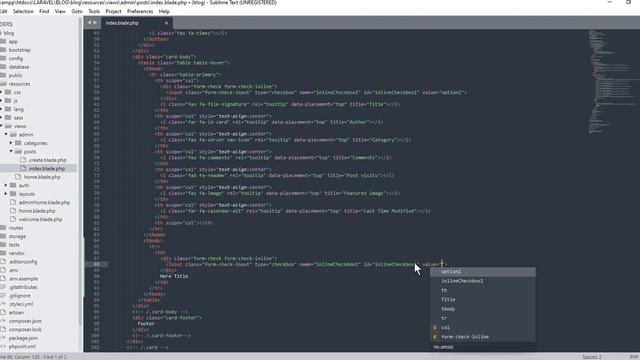
Task: Collapse the posts folder arrow
Action: coord(11,151)
